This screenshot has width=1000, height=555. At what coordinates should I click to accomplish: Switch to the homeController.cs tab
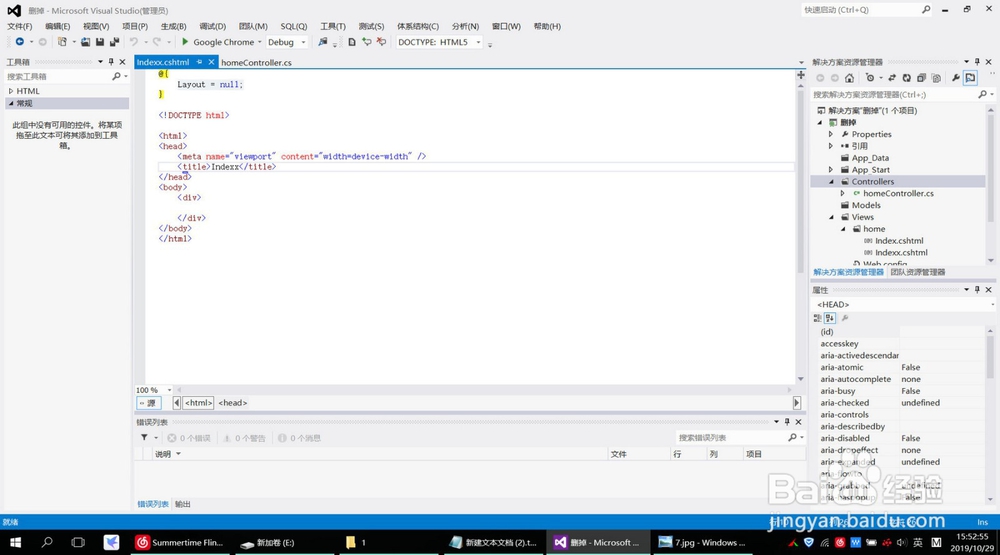pos(256,63)
